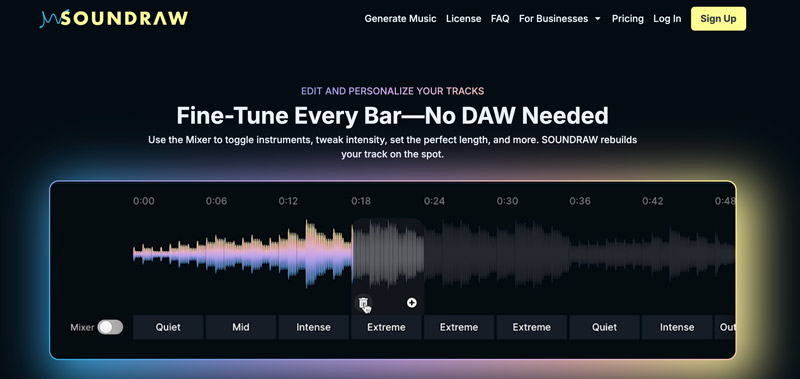Click the Edit and Personalize Your Tracks text
Image resolution: width=800 pixels, height=379 pixels.
tap(392, 91)
